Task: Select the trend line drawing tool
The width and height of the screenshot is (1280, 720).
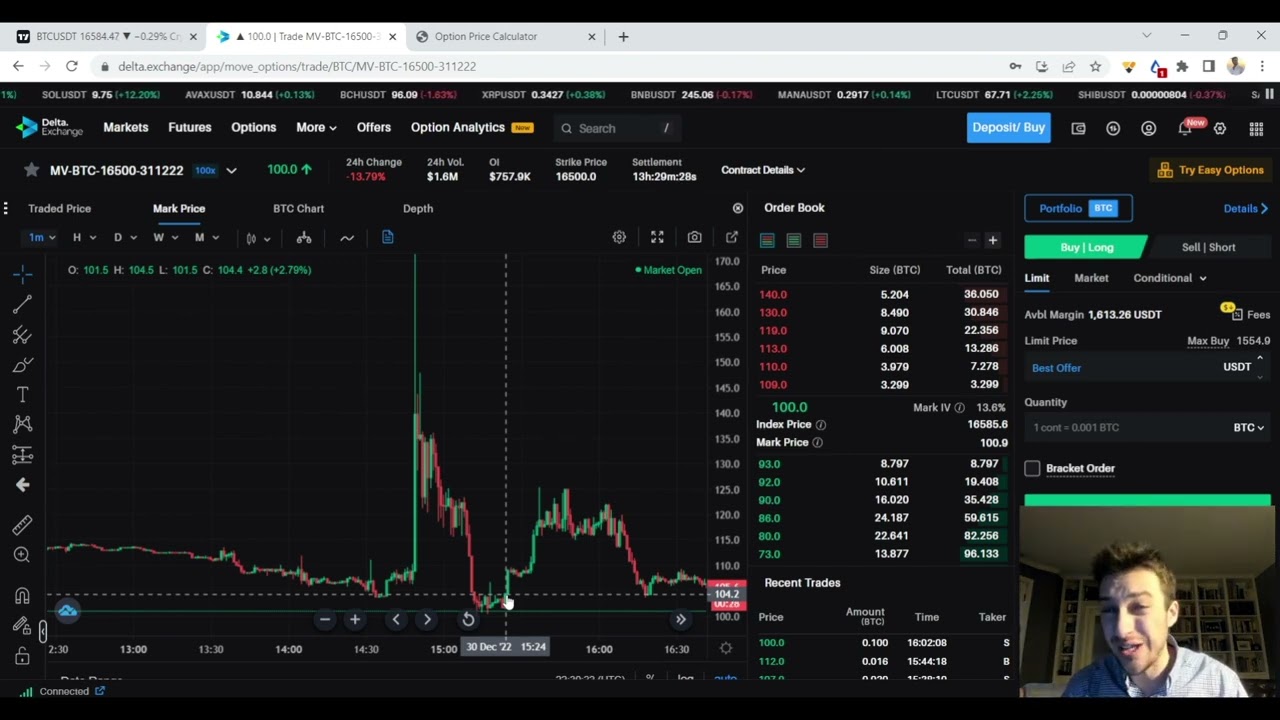Action: (x=22, y=304)
